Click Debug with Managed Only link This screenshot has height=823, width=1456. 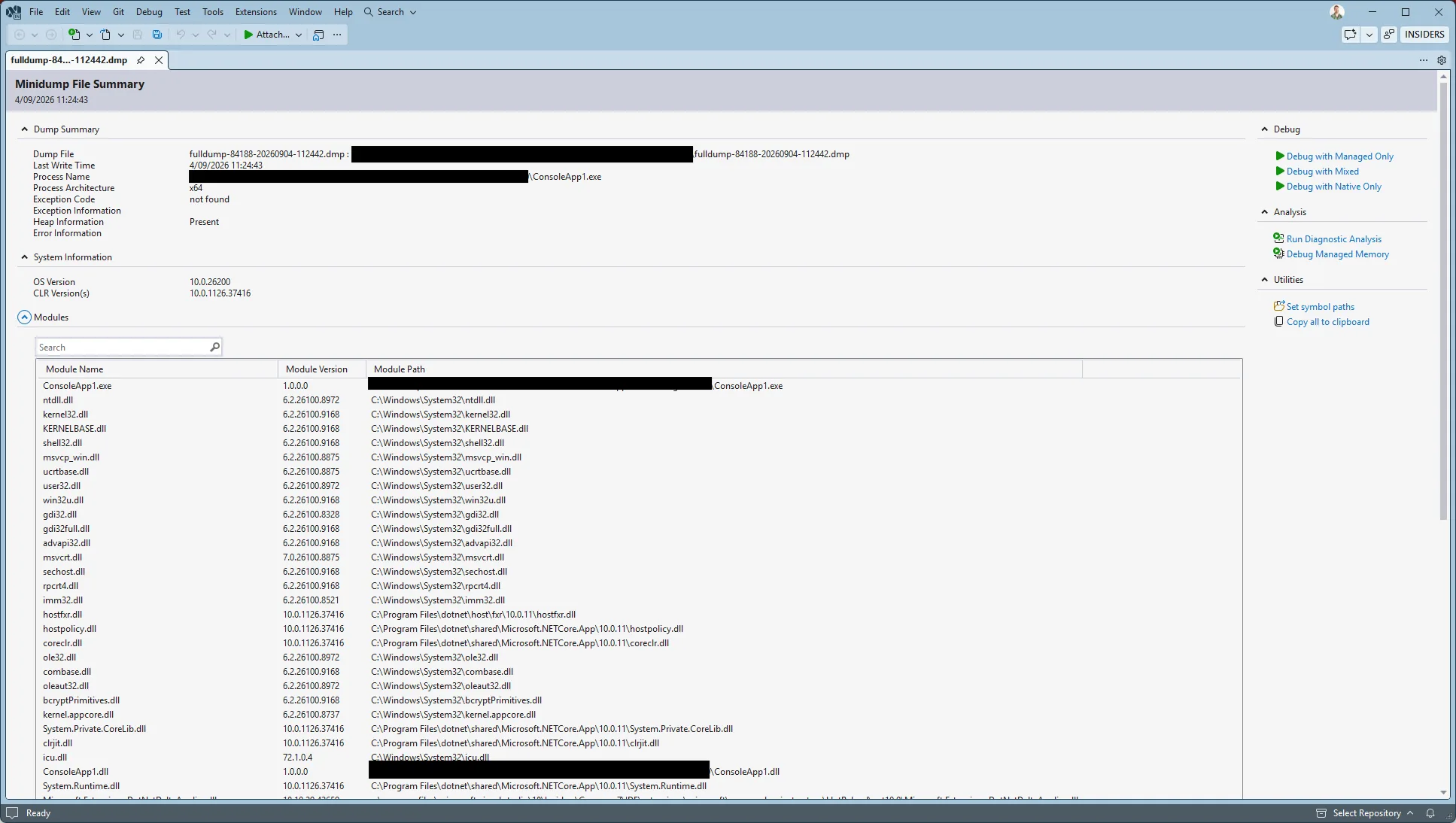(1339, 156)
